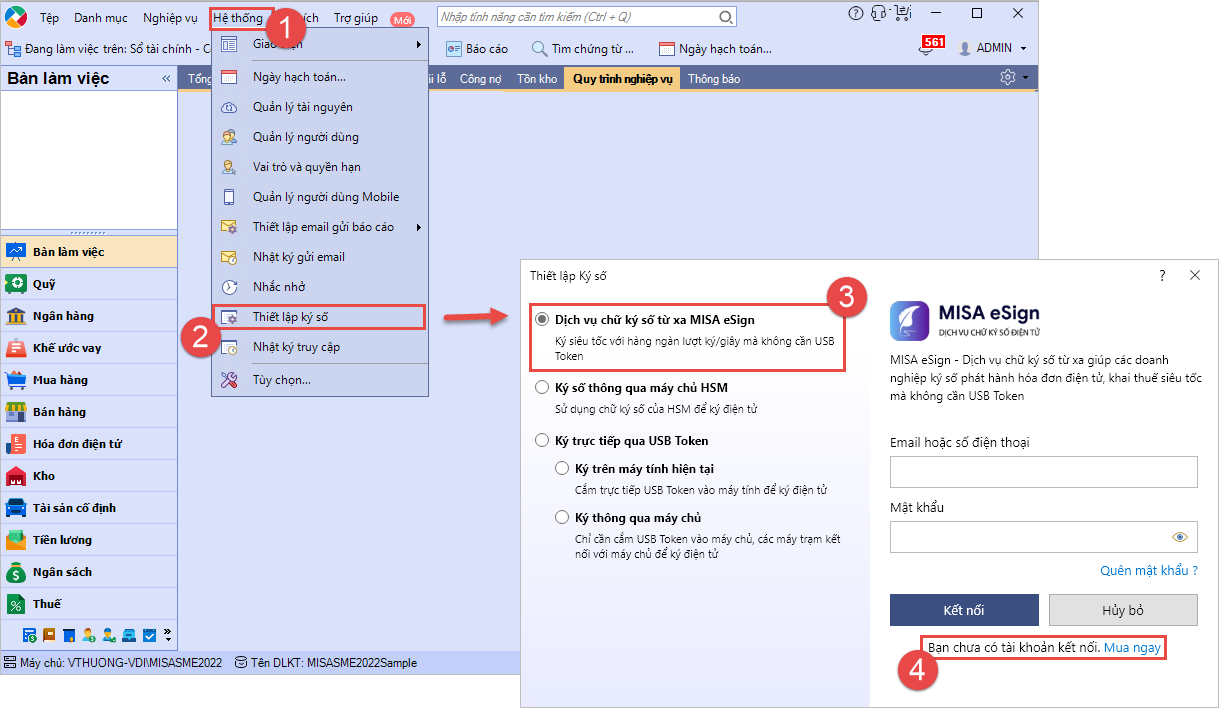Switch to the Công nợ tab

479,77
